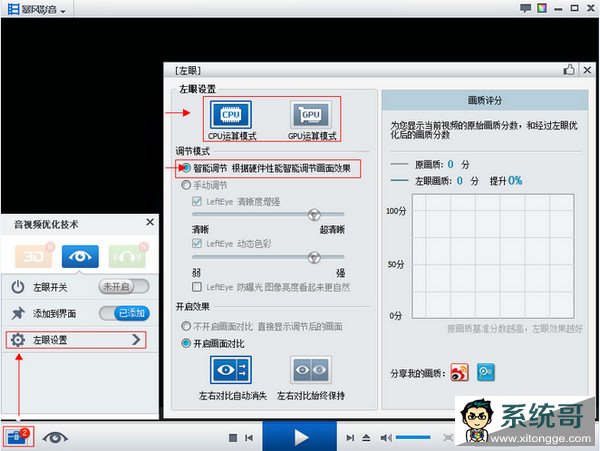Screen dimensions: 600x451
Task: Click the fullscreen icon in bottom bar
Action: [448, 438]
